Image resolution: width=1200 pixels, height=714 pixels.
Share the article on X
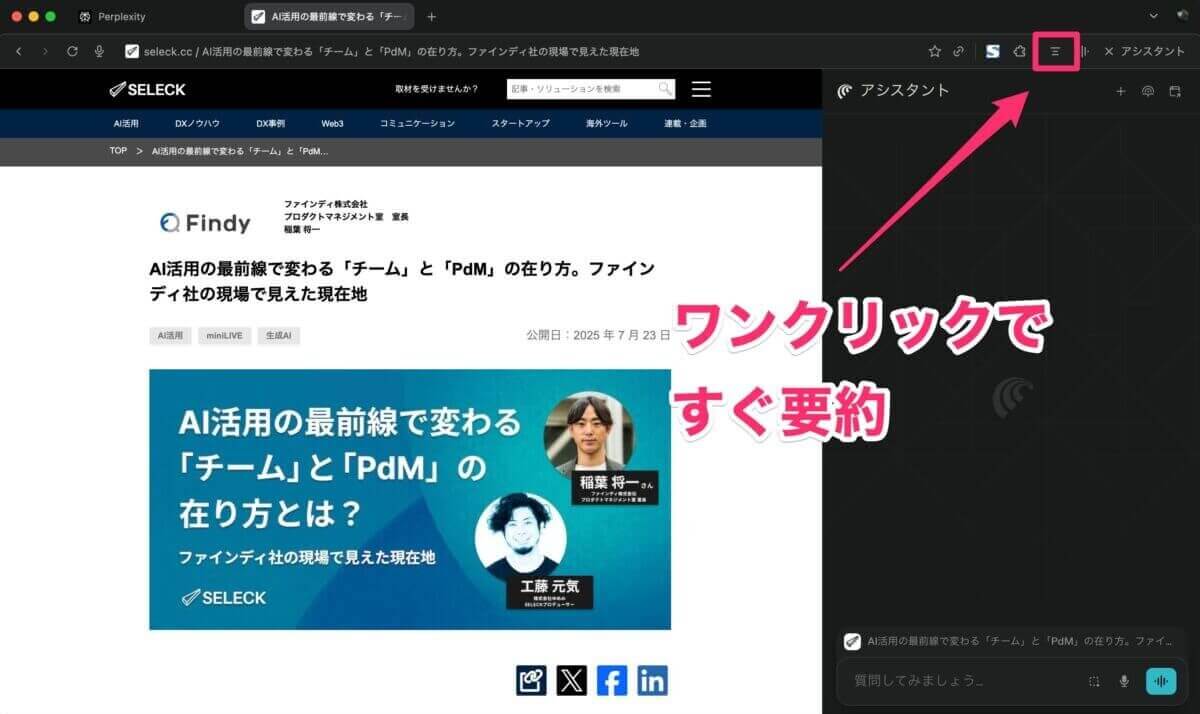click(x=571, y=680)
